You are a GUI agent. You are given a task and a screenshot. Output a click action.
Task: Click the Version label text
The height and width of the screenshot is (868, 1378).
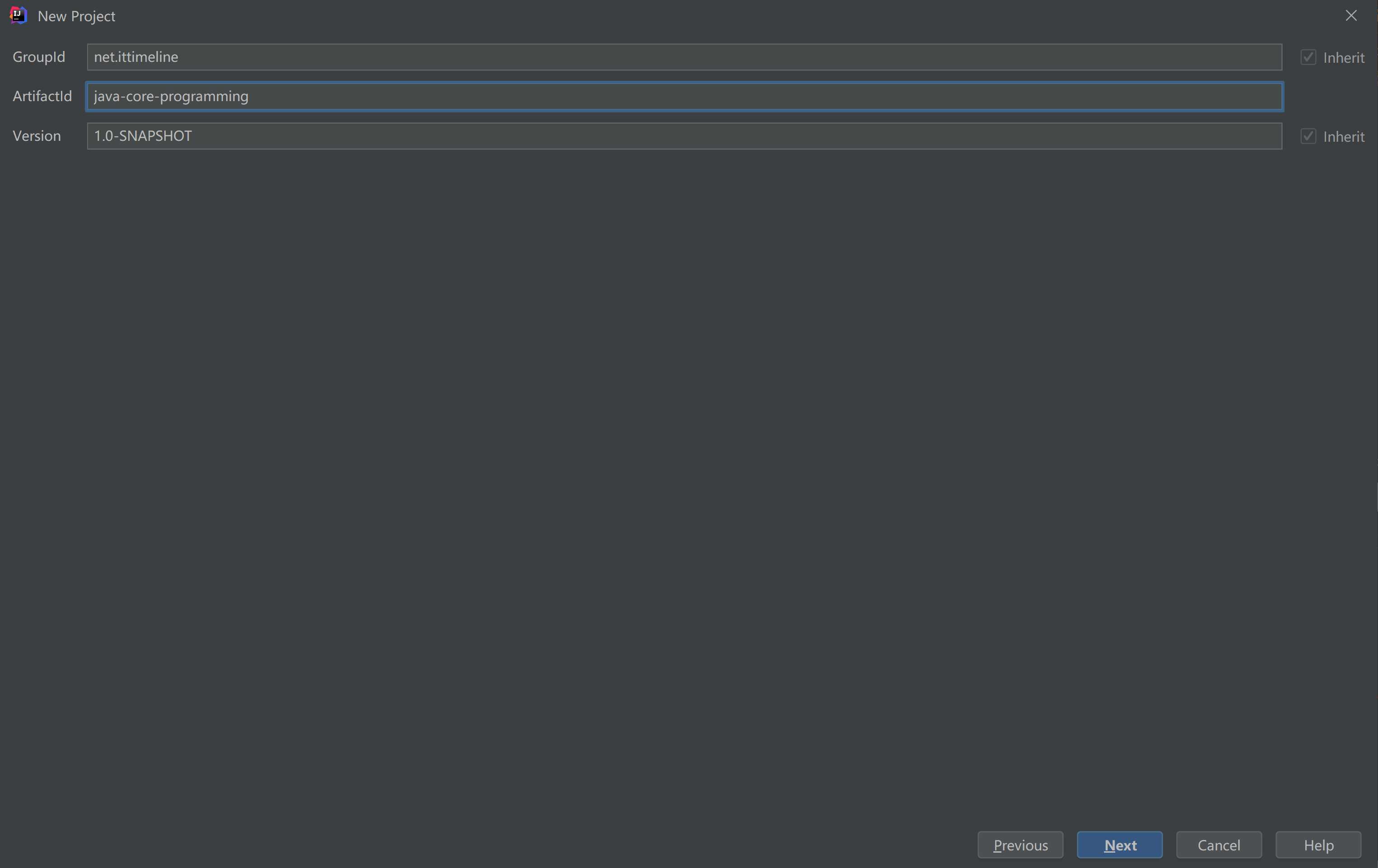pyautogui.click(x=37, y=135)
